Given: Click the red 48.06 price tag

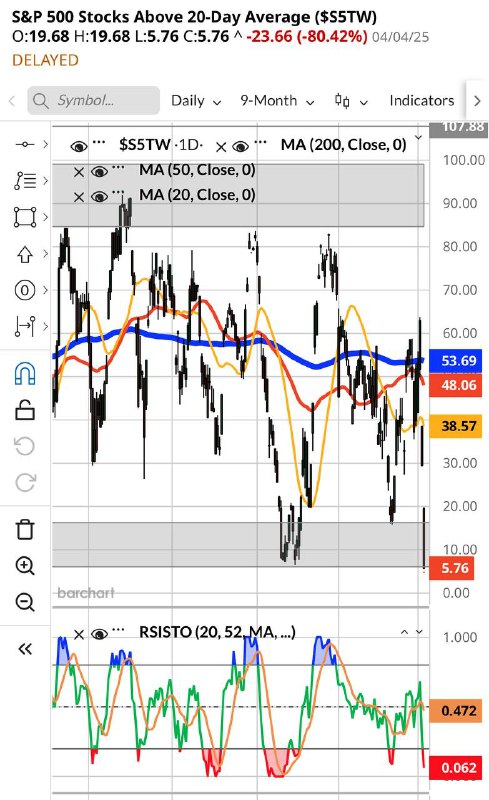Looking at the screenshot, I should click(x=455, y=385).
